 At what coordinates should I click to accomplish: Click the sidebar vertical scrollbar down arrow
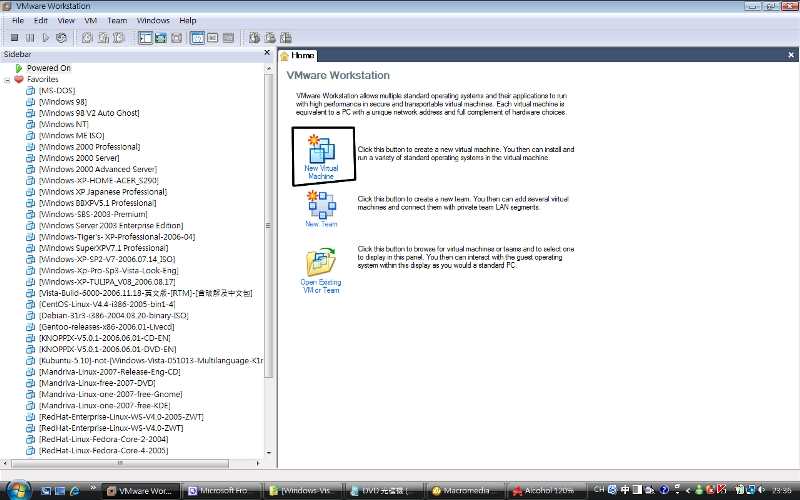click(269, 453)
